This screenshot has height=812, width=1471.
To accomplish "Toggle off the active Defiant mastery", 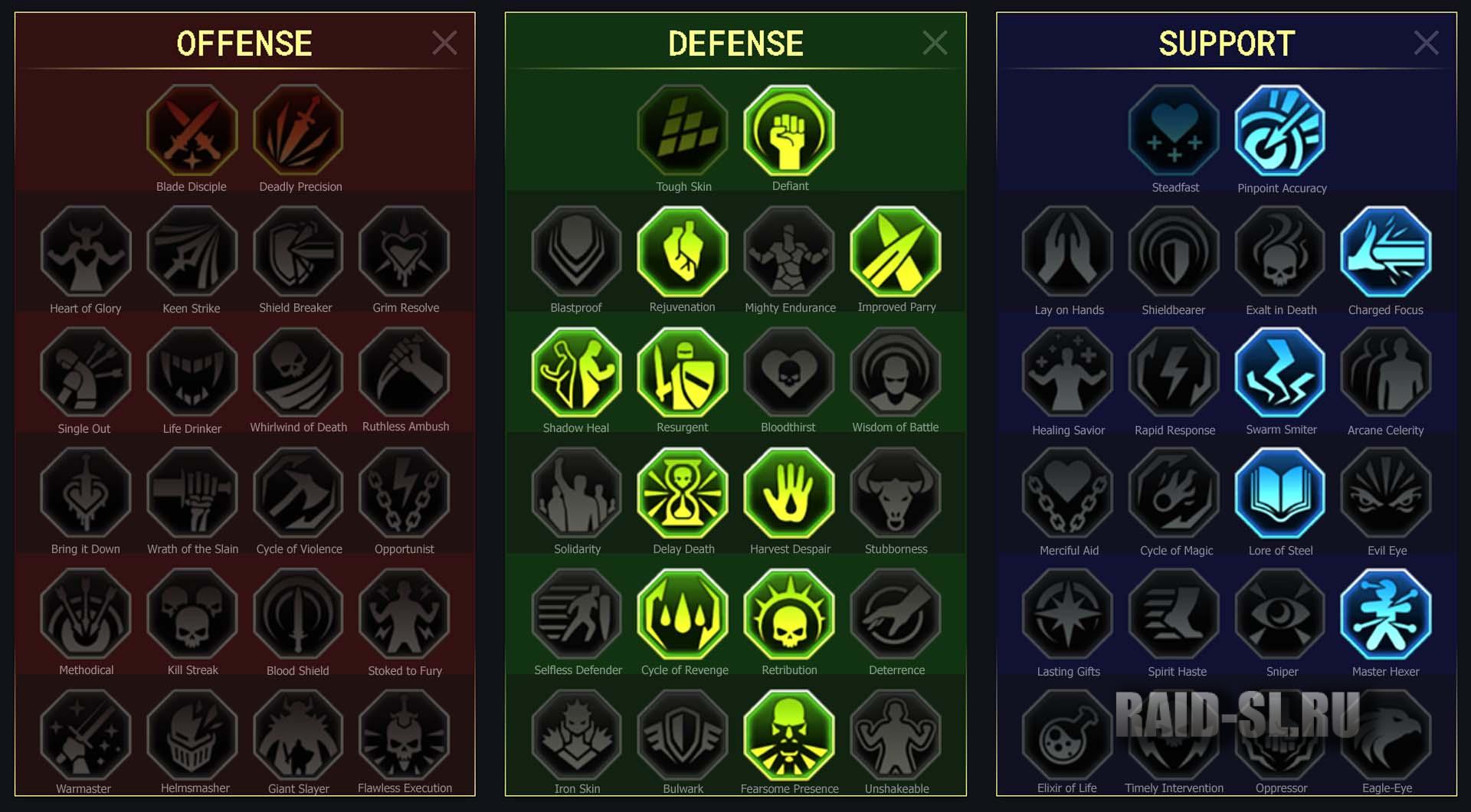I will [789, 130].
